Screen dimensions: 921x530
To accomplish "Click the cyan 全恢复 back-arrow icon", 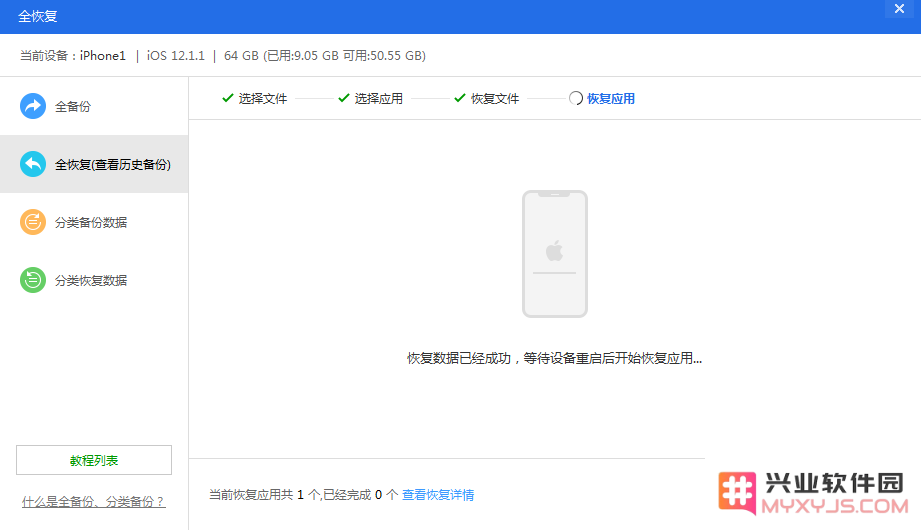I will (33, 164).
